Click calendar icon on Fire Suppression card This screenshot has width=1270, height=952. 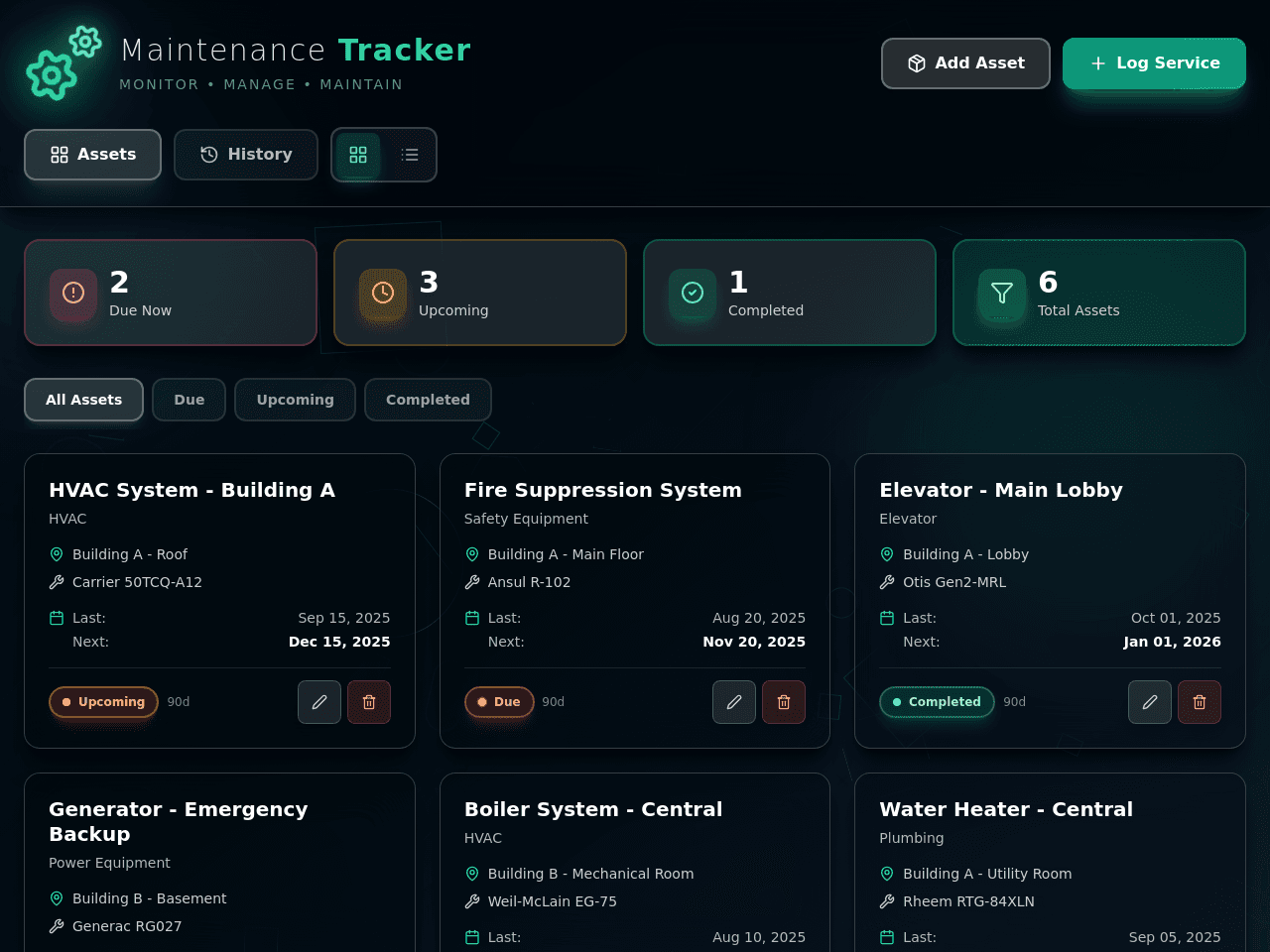pyautogui.click(x=472, y=618)
